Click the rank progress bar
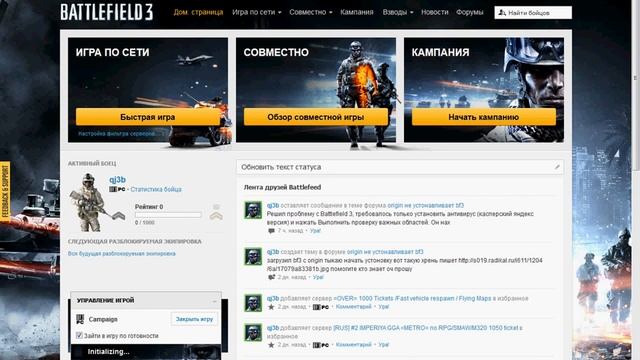640x360 pixels. [168, 215]
